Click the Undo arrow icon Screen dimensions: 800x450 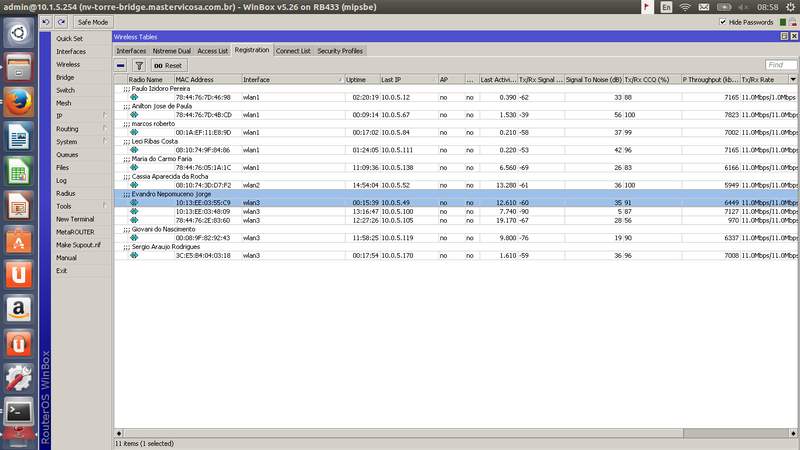pyautogui.click(x=46, y=22)
